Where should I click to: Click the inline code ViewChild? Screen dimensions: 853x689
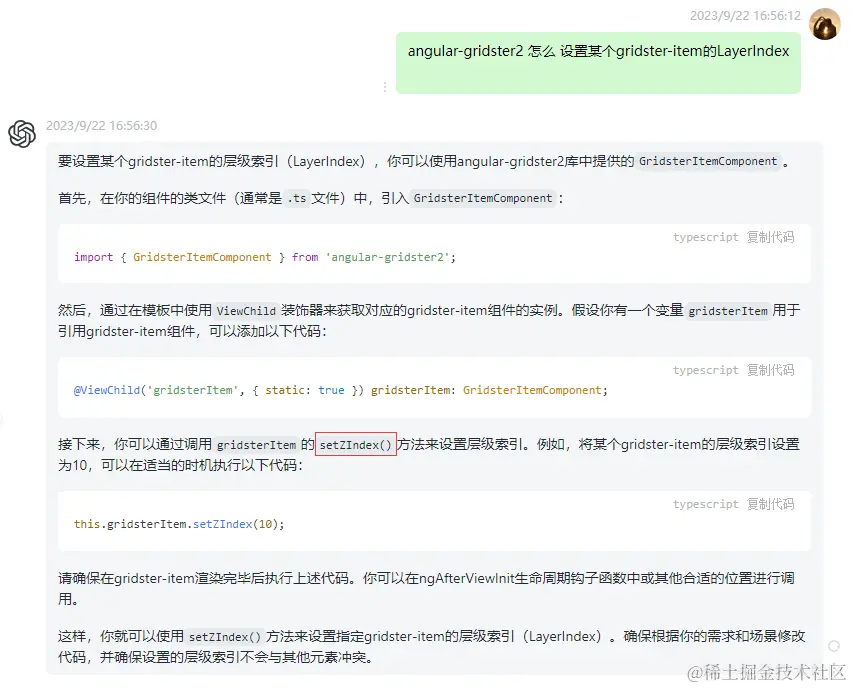click(246, 311)
